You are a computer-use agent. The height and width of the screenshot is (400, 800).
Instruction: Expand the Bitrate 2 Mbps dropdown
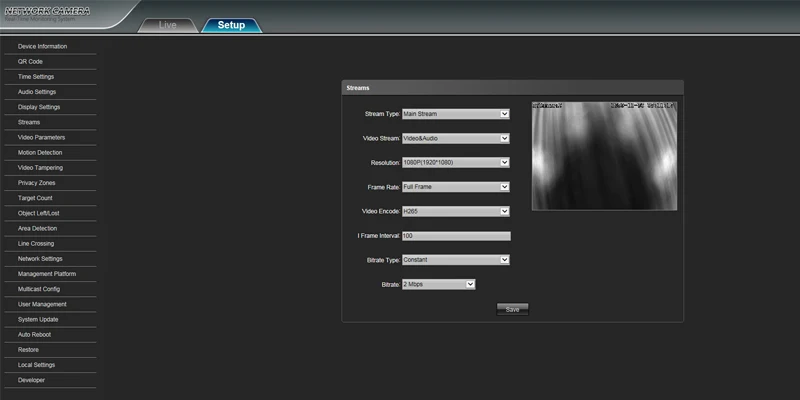click(439, 284)
